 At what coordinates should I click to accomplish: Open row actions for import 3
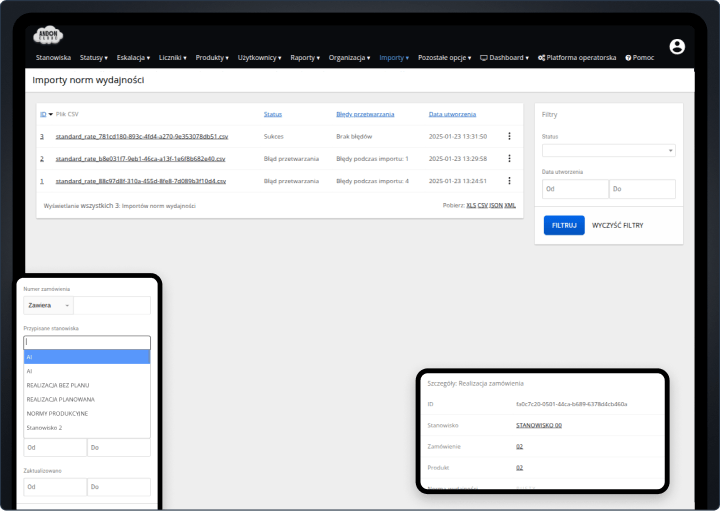pyautogui.click(x=509, y=136)
